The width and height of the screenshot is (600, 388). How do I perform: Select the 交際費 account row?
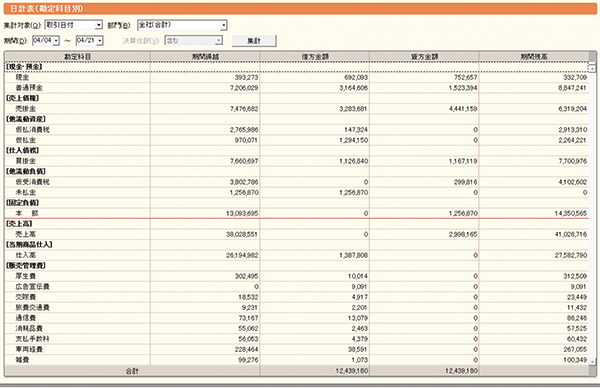click(x=296, y=297)
